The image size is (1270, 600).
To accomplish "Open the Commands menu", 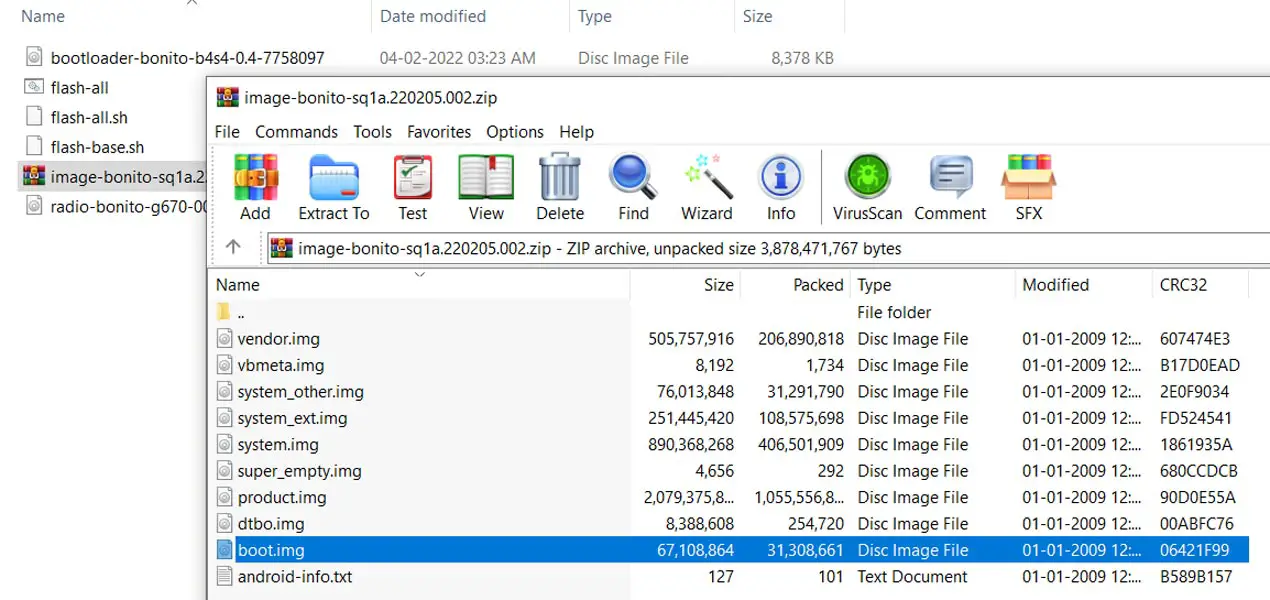I will coord(296,132).
